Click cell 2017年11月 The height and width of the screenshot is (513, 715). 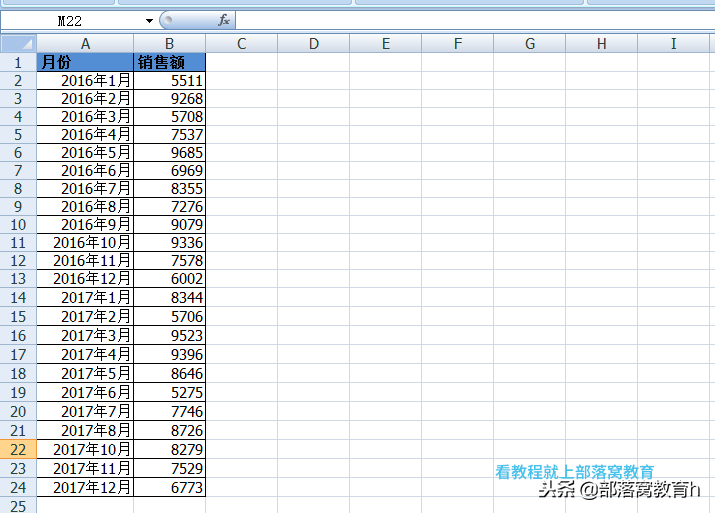click(x=85, y=468)
